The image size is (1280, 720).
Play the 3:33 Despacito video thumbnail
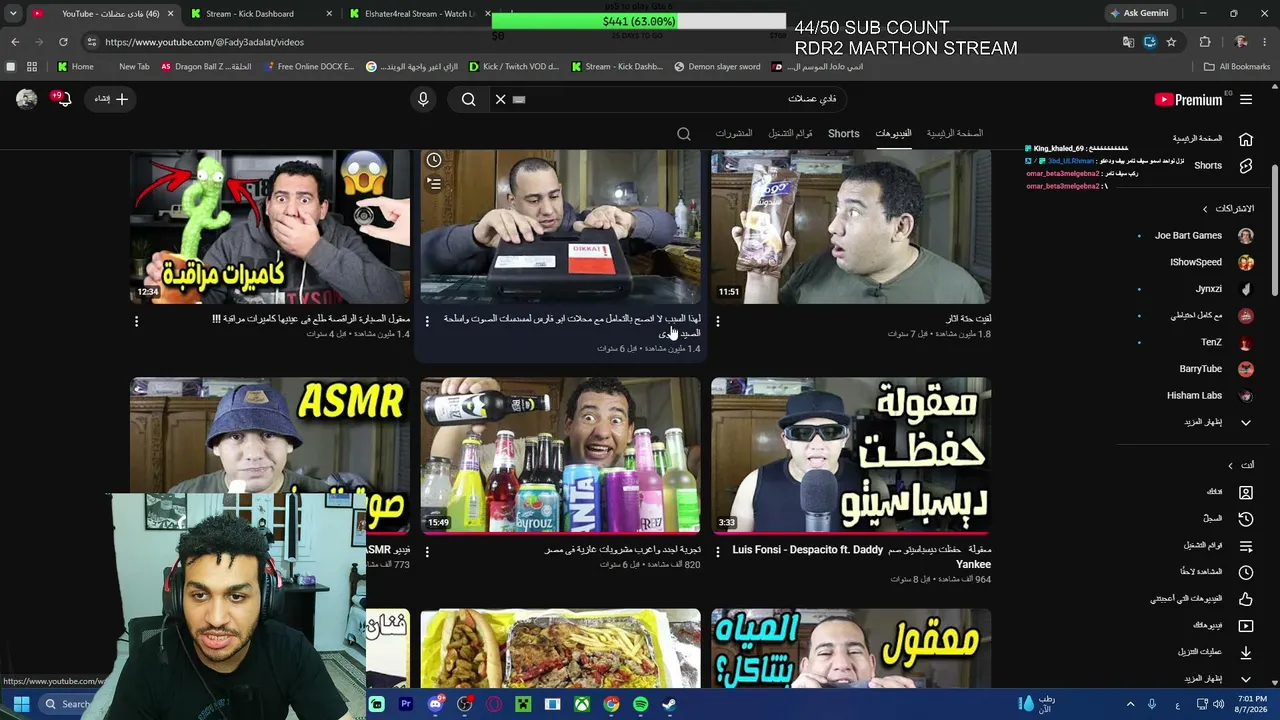pyautogui.click(x=851, y=455)
